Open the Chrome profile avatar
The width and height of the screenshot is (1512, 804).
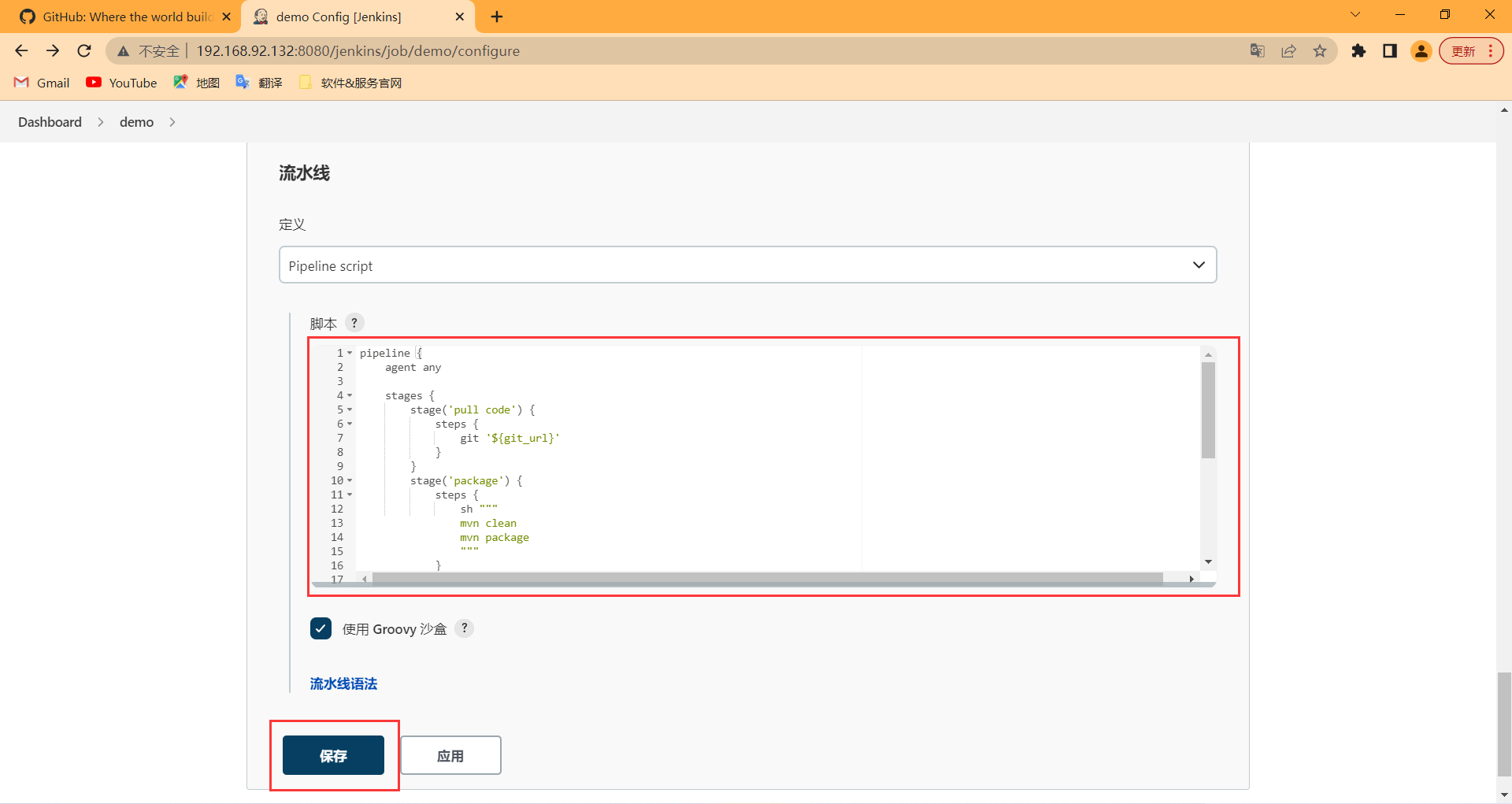point(1421,51)
